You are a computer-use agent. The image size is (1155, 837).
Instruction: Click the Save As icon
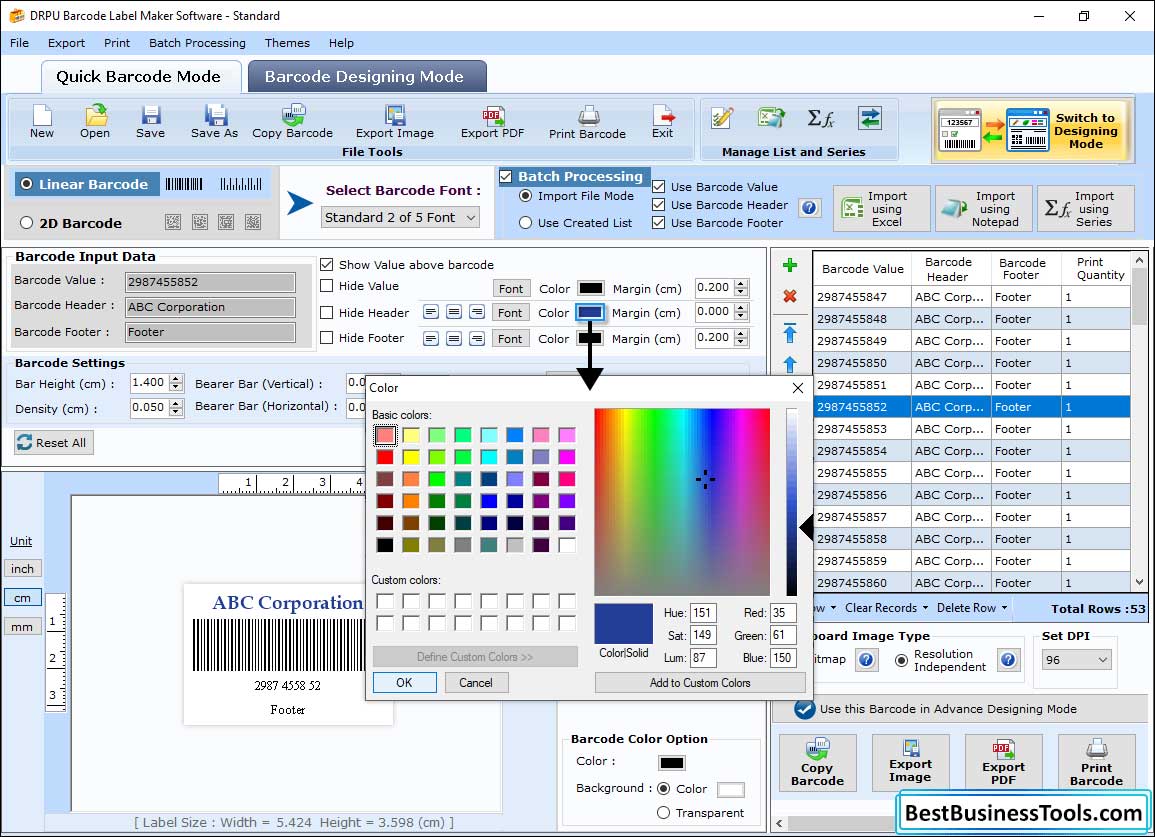214,122
